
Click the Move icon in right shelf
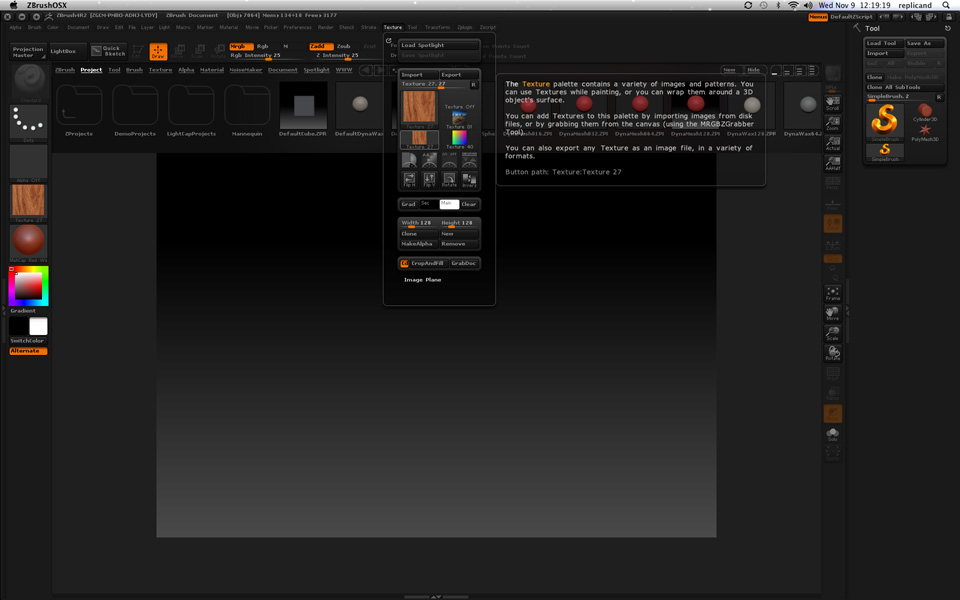(833, 313)
